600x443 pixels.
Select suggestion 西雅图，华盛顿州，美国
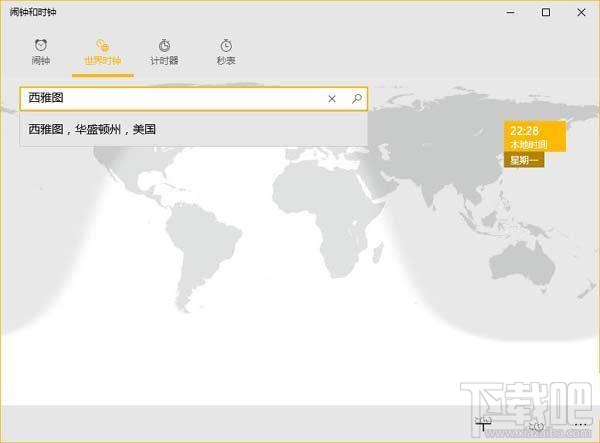(194, 129)
